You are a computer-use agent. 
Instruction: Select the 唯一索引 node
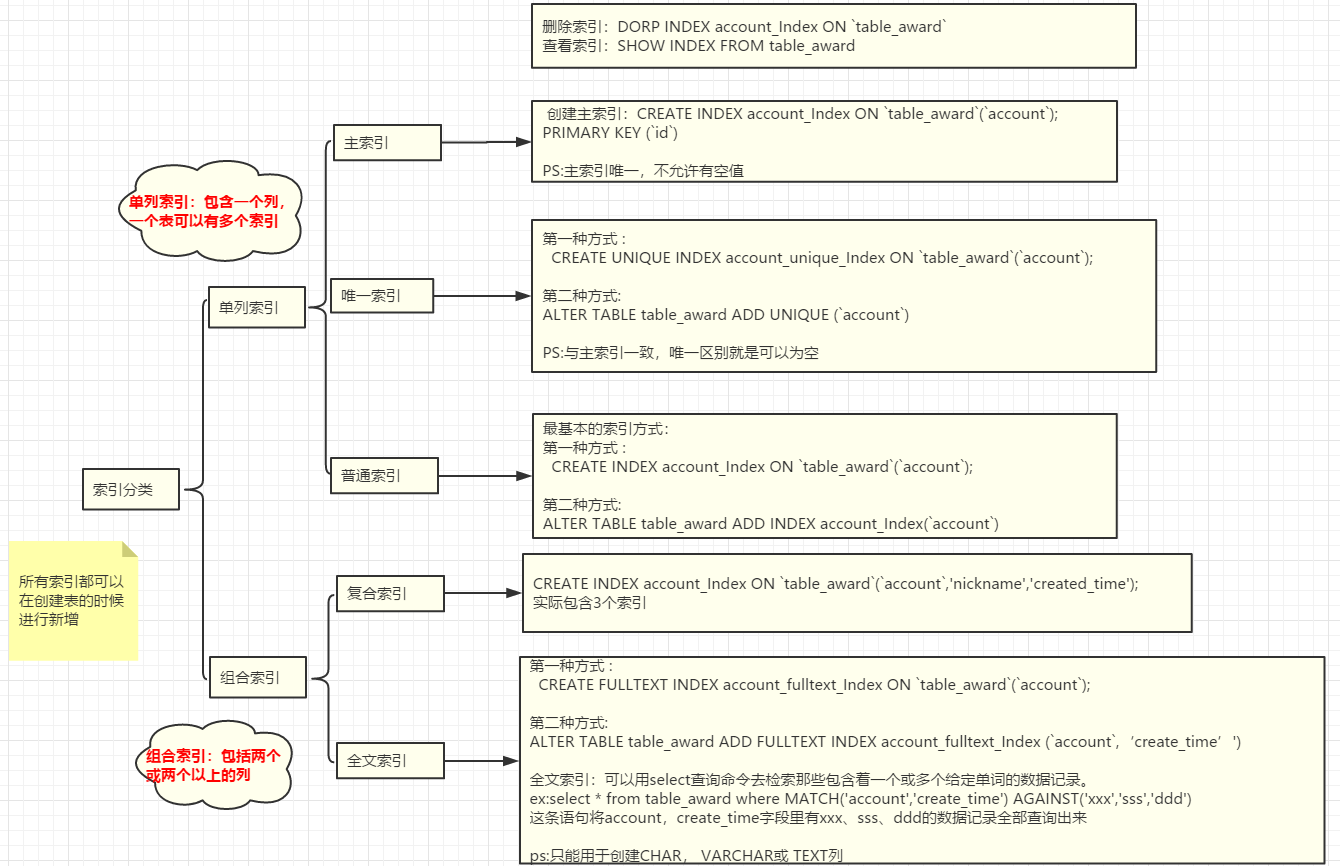click(381, 295)
